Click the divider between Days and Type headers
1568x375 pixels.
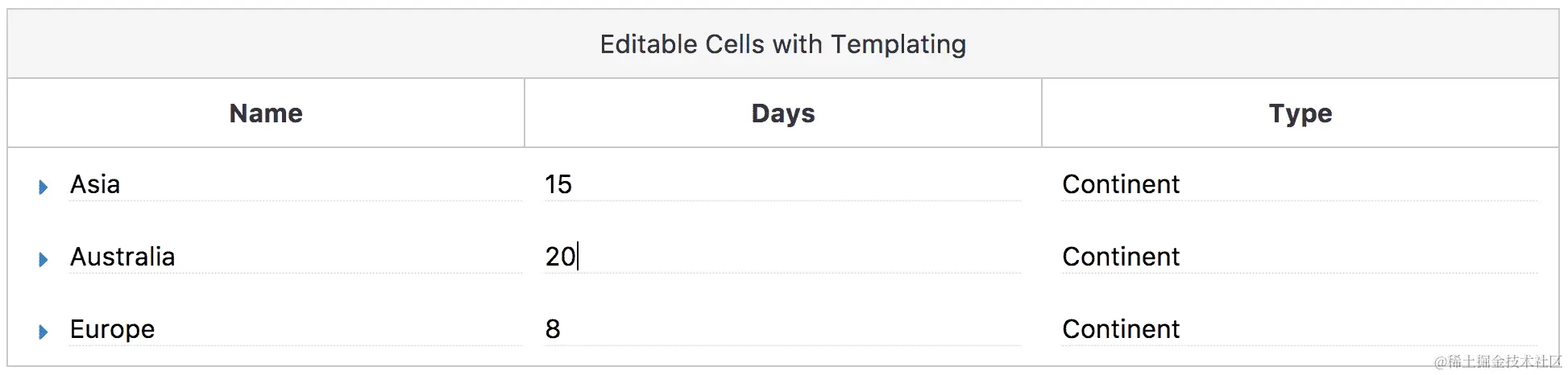1042,113
